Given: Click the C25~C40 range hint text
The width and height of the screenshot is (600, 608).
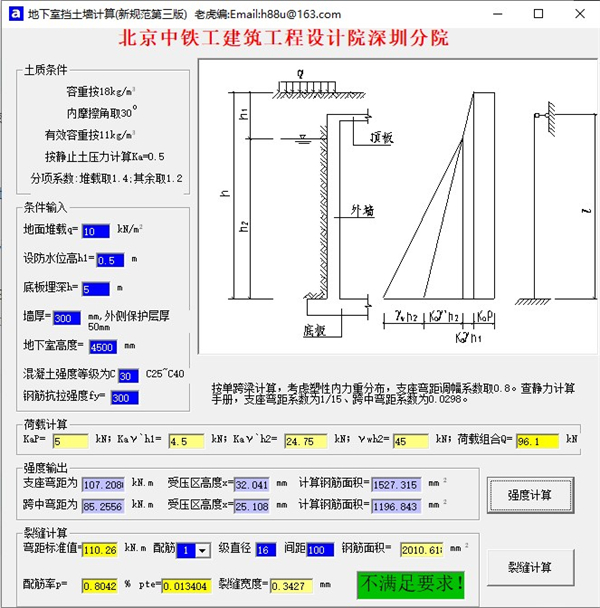Looking at the screenshot, I should click(165, 374).
